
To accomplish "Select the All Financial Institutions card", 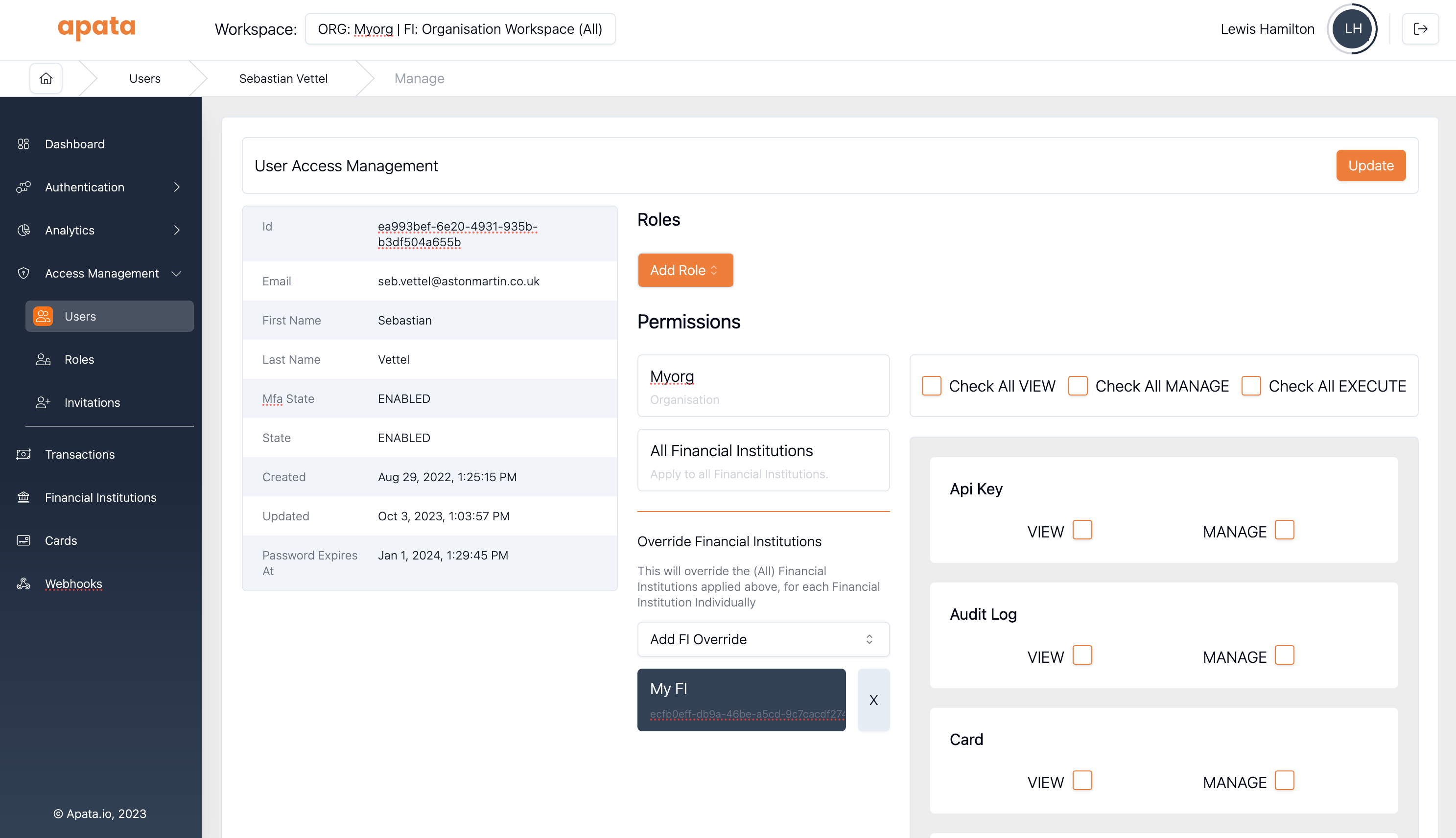I will (x=763, y=461).
